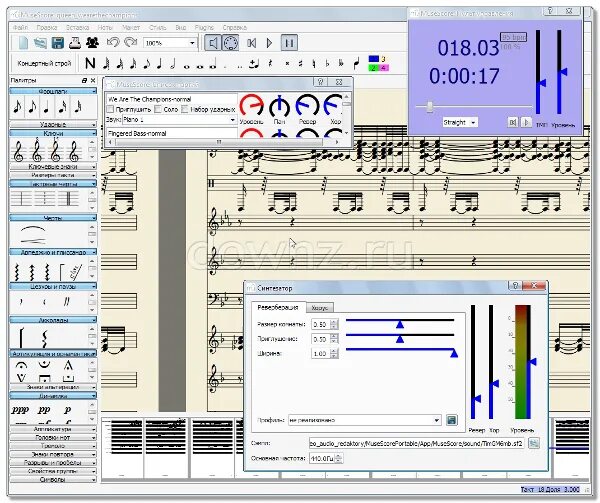This screenshot has width=600, height=503.
Task: Check Приглушить for We Are The Champions track
Action: click(111, 109)
